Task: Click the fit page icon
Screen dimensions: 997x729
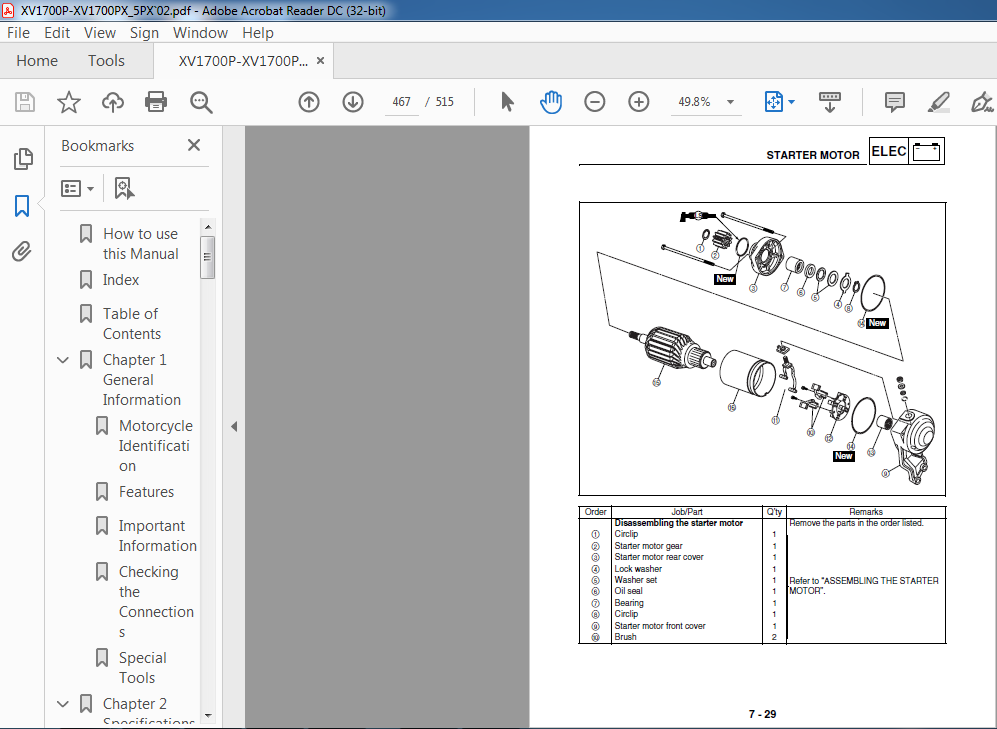Action: [773, 102]
